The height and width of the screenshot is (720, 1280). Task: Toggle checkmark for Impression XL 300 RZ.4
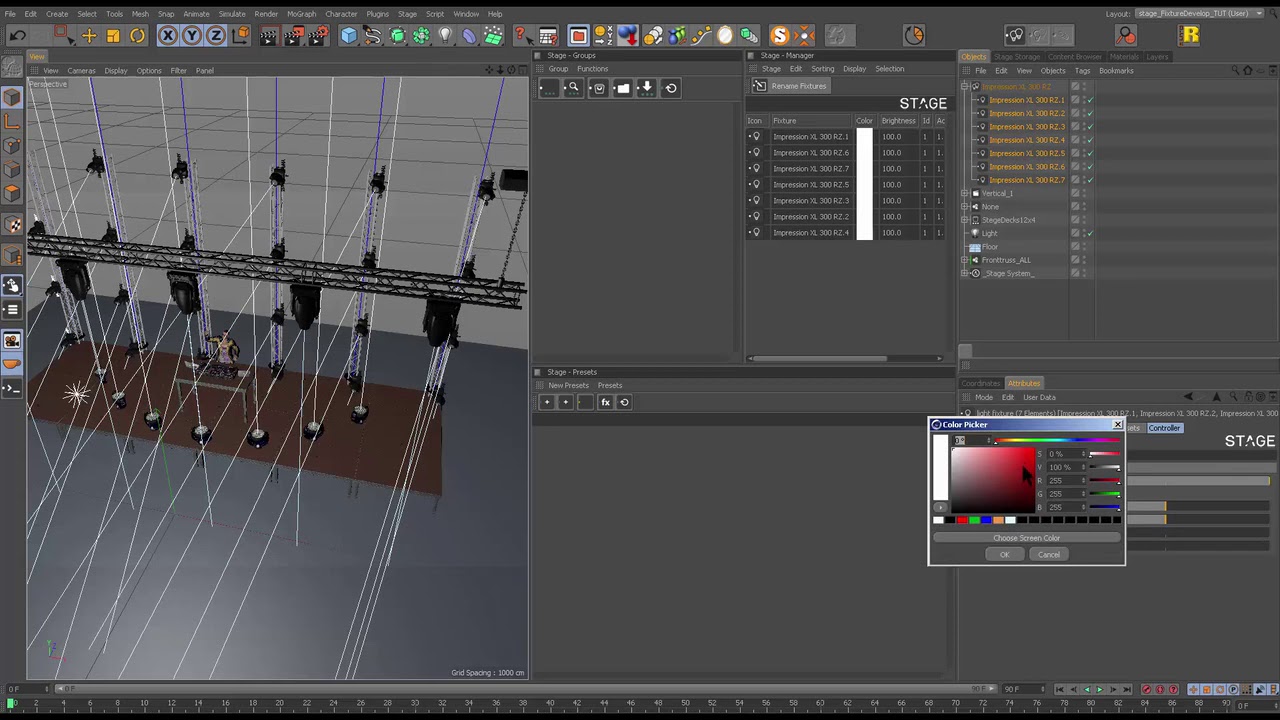[1090, 140]
